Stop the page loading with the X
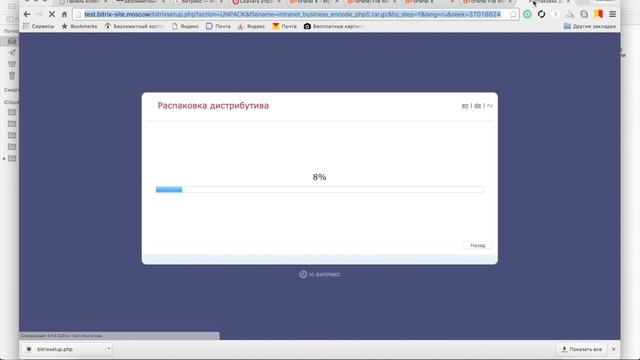640x360 pixels. click(52, 14)
